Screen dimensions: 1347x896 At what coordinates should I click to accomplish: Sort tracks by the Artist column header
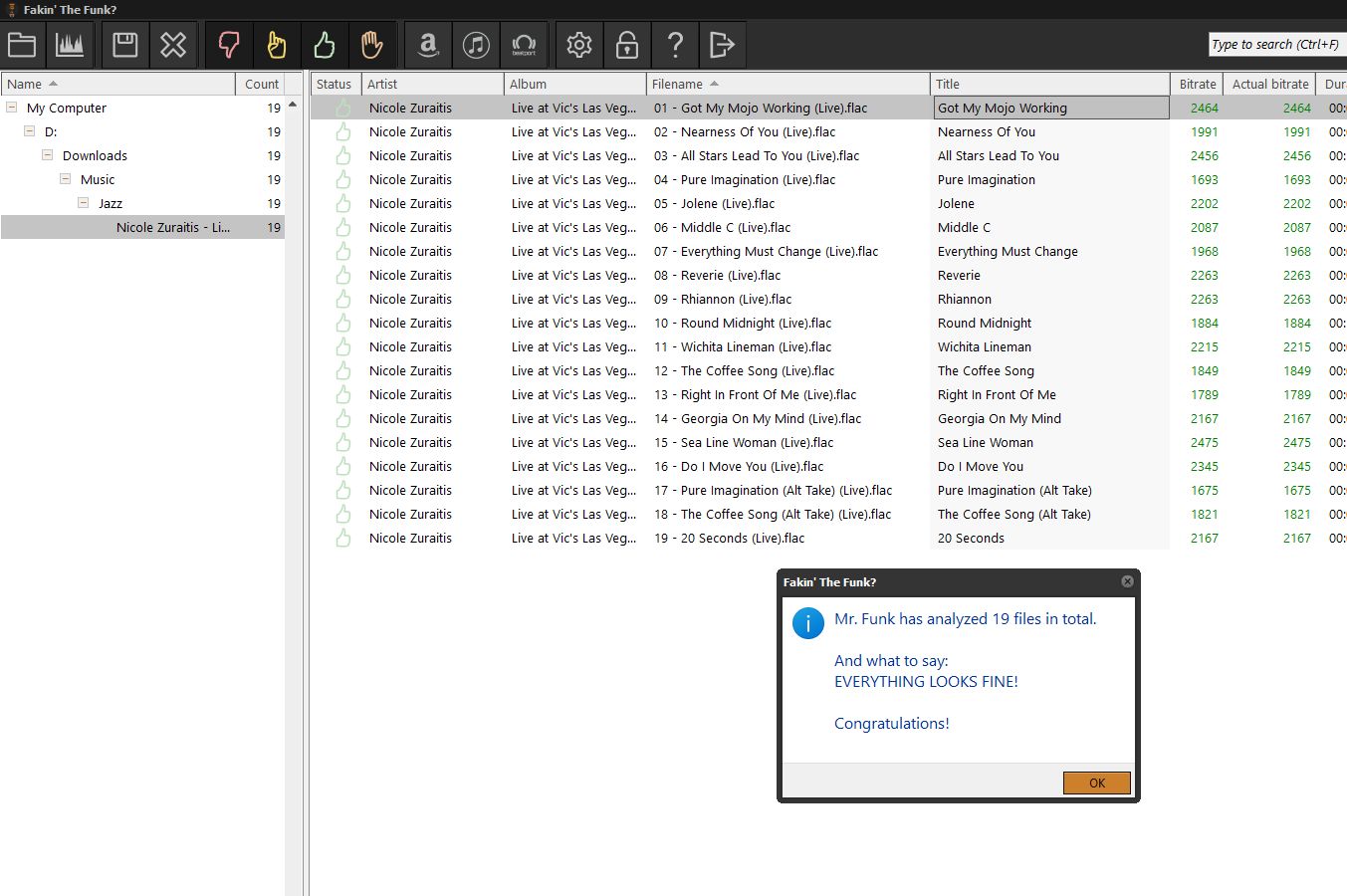(382, 85)
